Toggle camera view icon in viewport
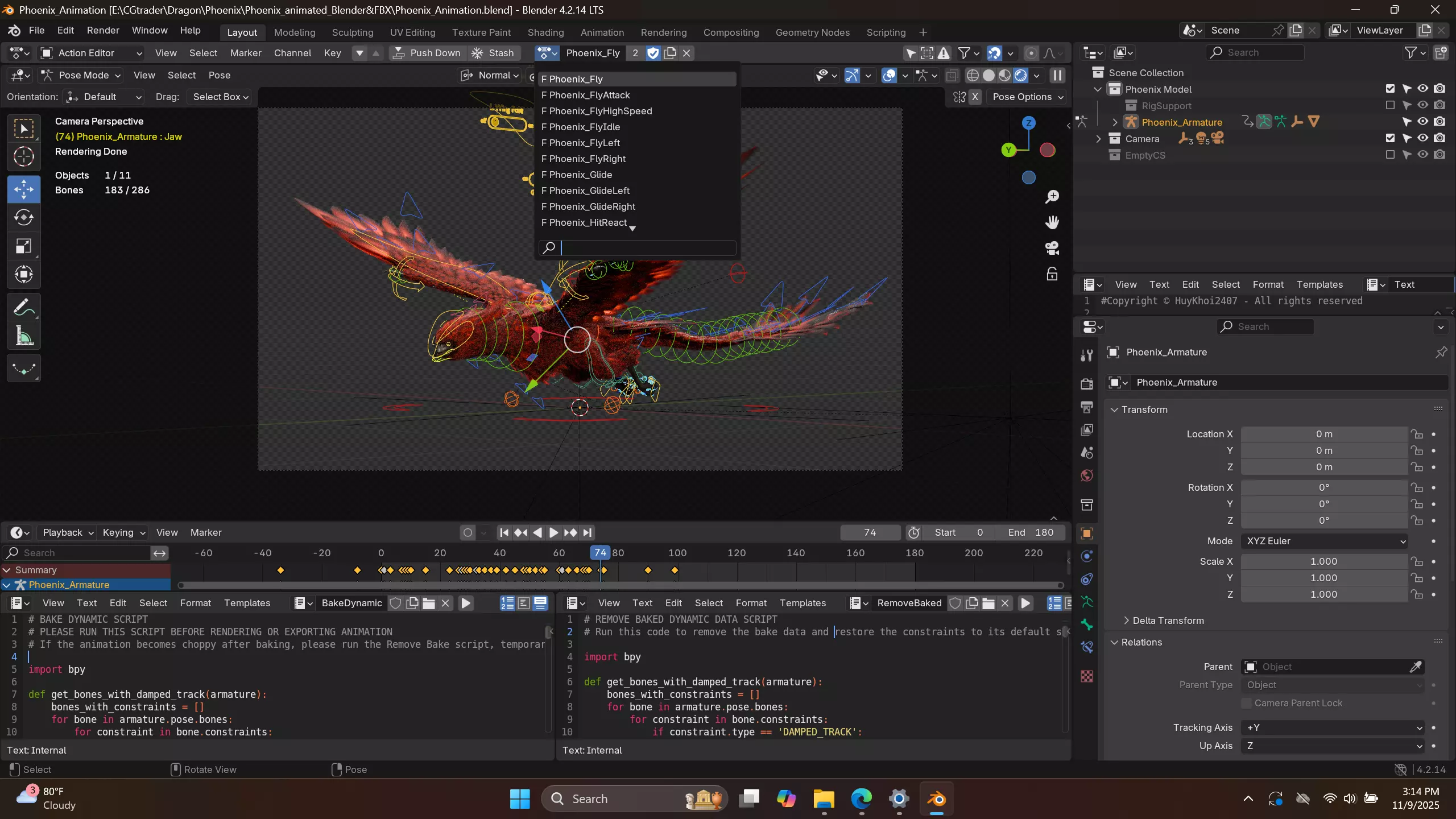Viewport: 1456px width, 819px height. click(x=1052, y=248)
